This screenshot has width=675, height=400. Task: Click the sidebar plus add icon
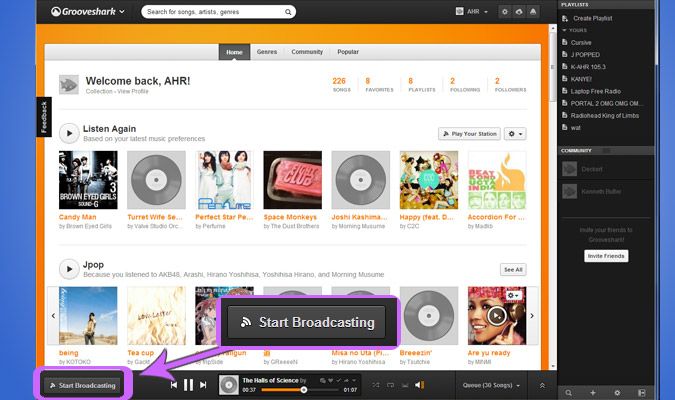pyautogui.click(x=593, y=393)
